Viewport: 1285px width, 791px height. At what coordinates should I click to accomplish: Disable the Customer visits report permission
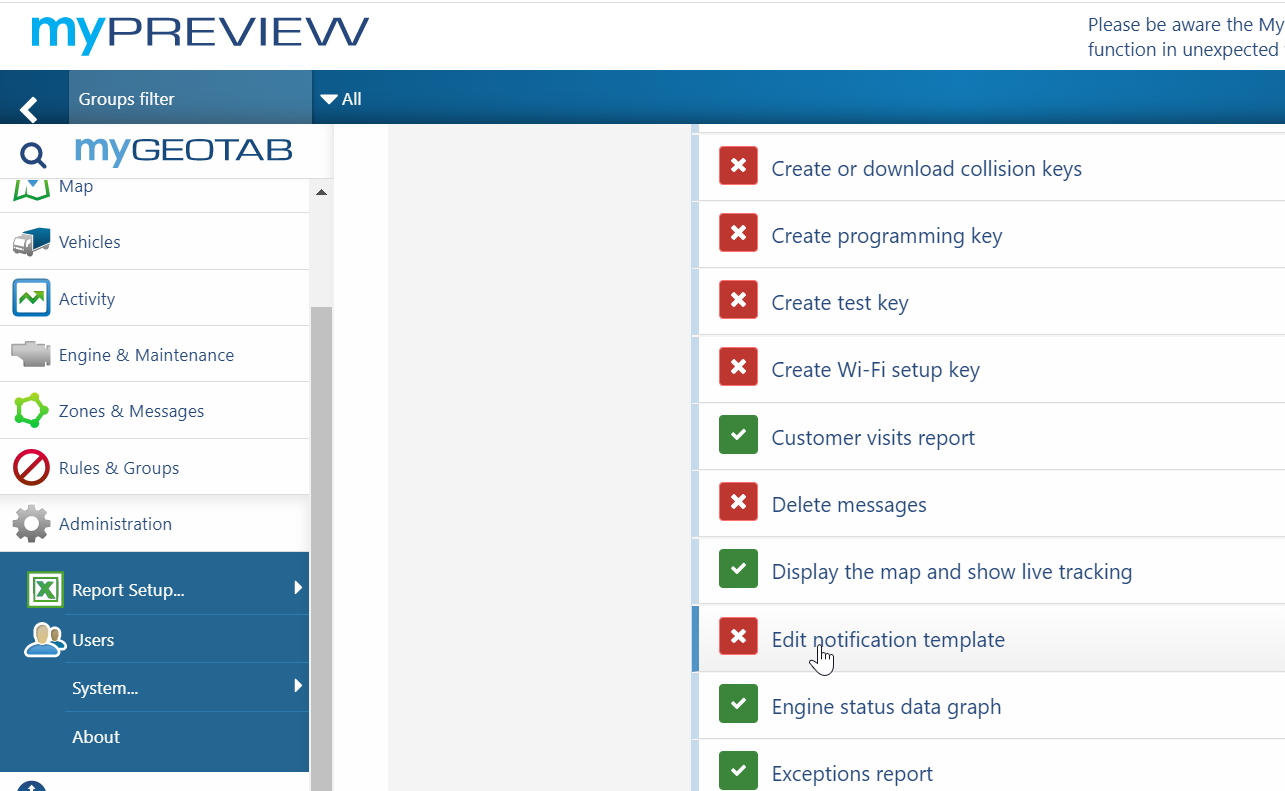pyautogui.click(x=737, y=434)
